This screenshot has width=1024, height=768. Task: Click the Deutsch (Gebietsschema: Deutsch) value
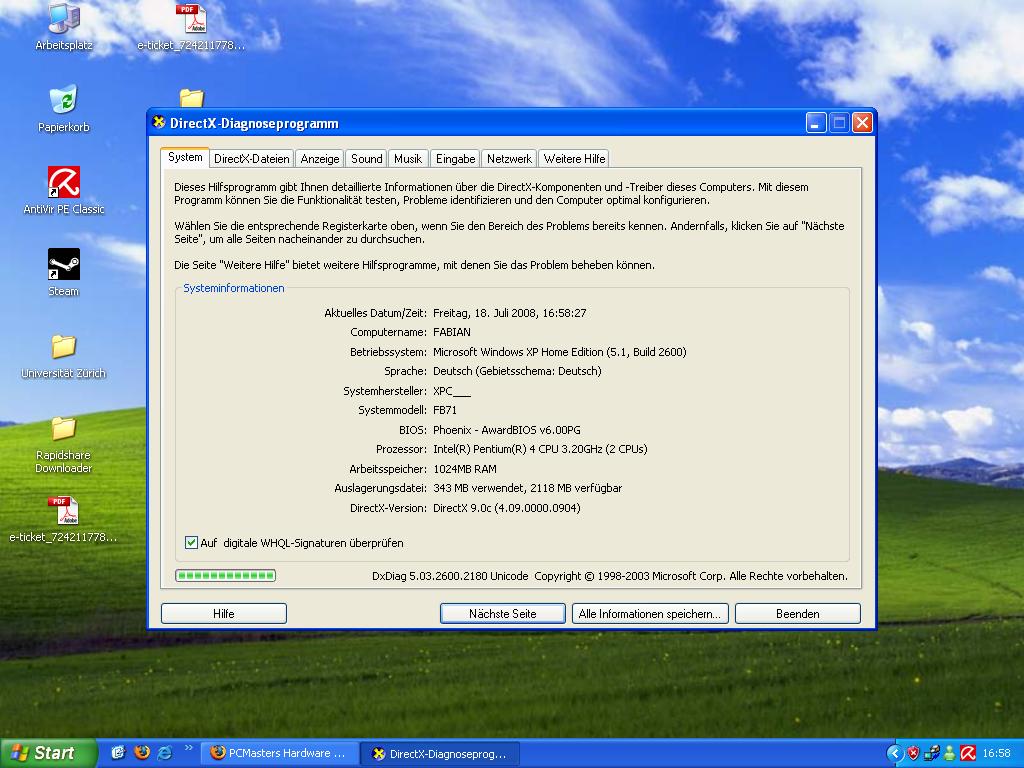click(517, 371)
